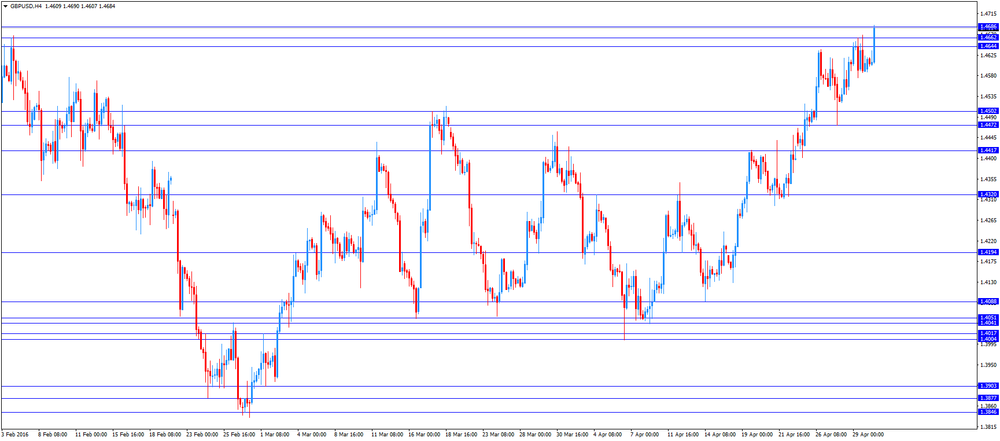Click the 23 Mar 08:00 time label
The height and width of the screenshot is (441, 1000).
[498, 435]
